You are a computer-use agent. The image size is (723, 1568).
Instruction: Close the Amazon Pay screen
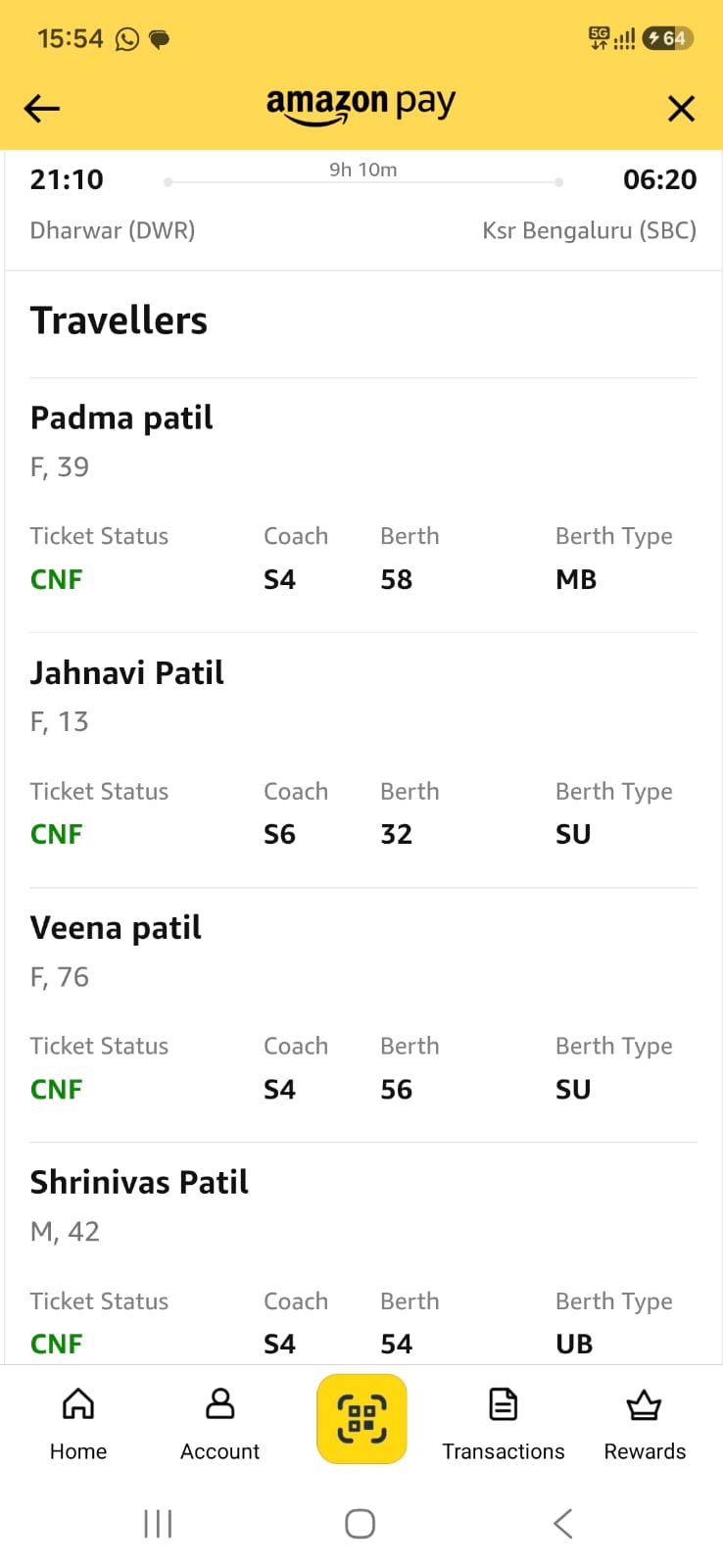pyautogui.click(x=681, y=108)
